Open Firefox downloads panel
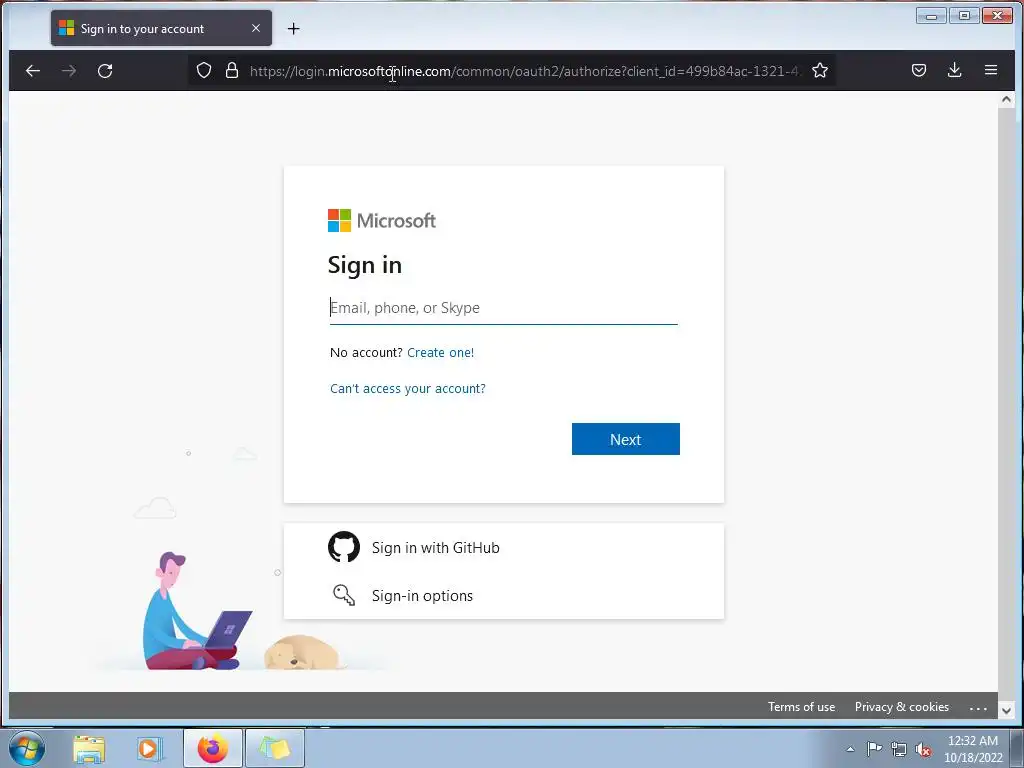 coord(955,71)
